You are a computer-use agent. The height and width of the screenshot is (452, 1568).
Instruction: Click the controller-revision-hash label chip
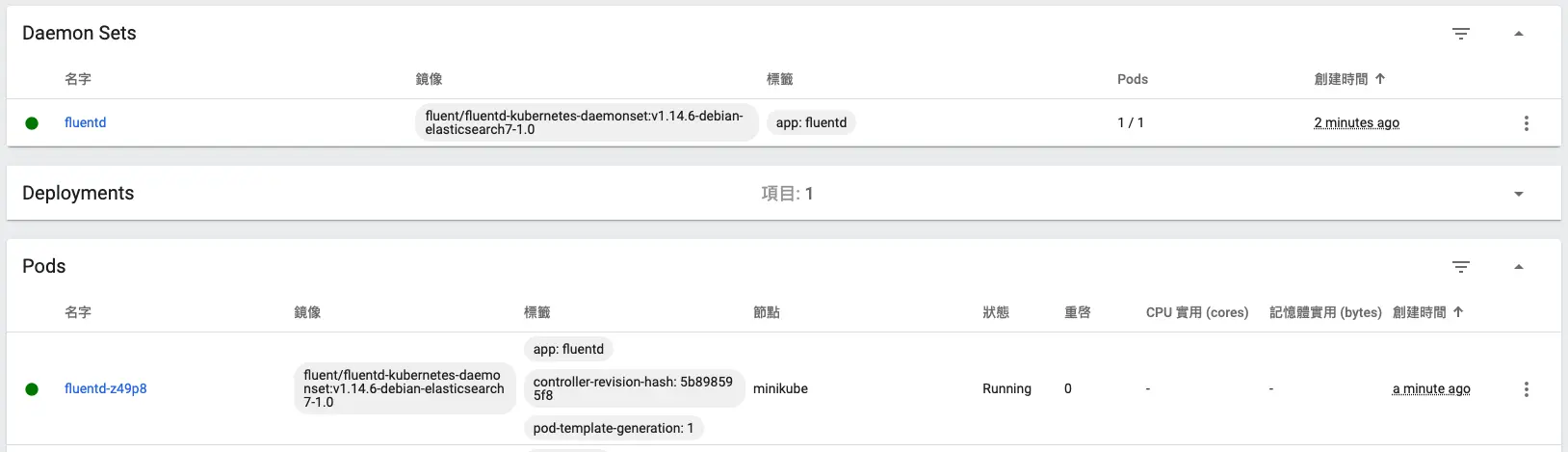point(633,388)
